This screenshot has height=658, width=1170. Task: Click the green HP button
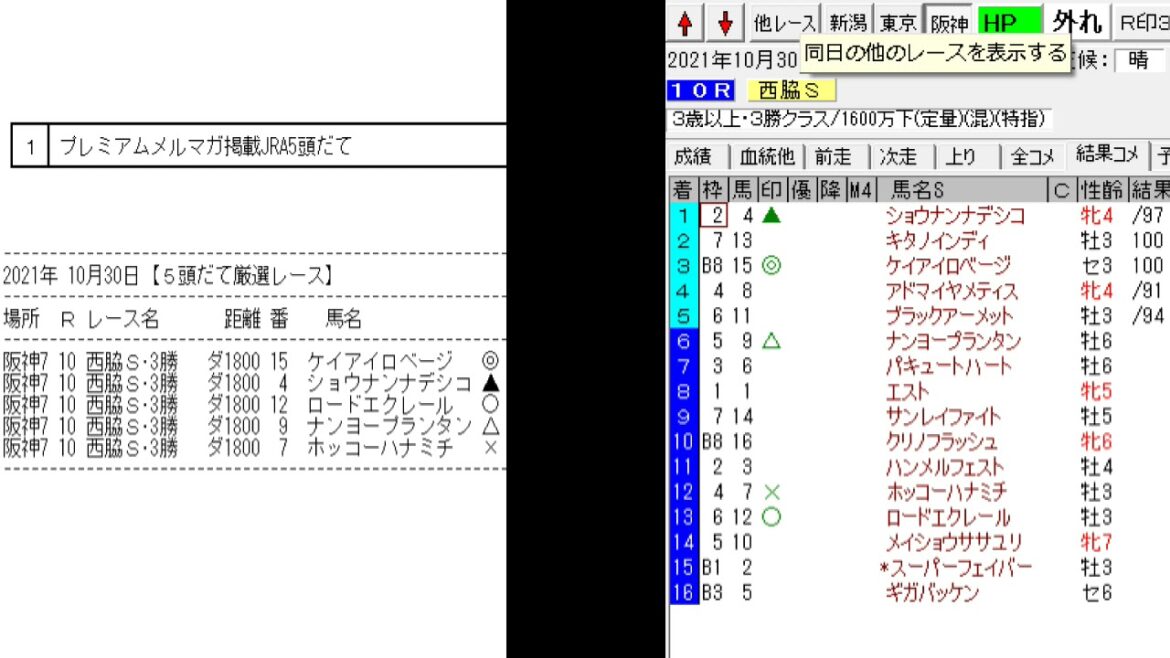click(x=1009, y=20)
